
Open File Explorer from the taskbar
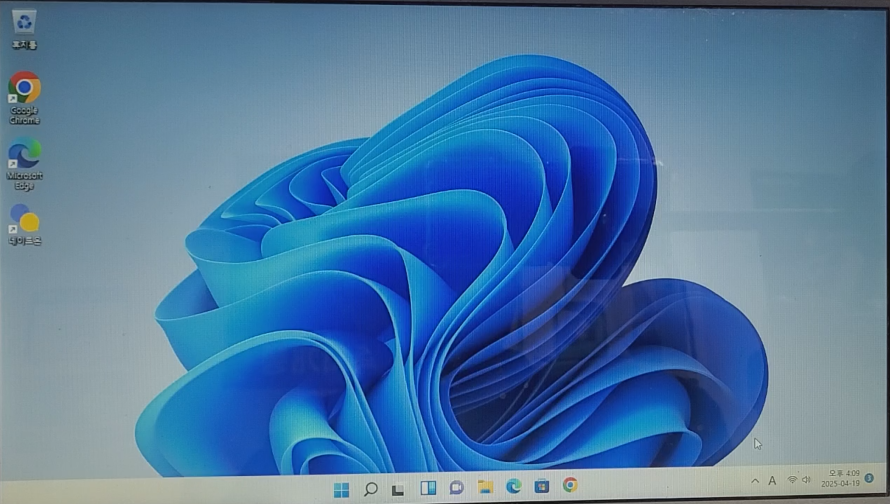click(485, 486)
